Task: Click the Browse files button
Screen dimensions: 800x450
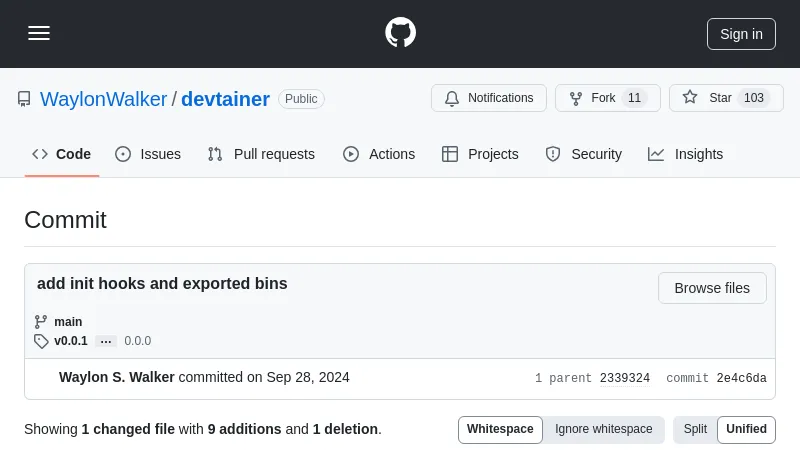Action: click(x=711, y=288)
